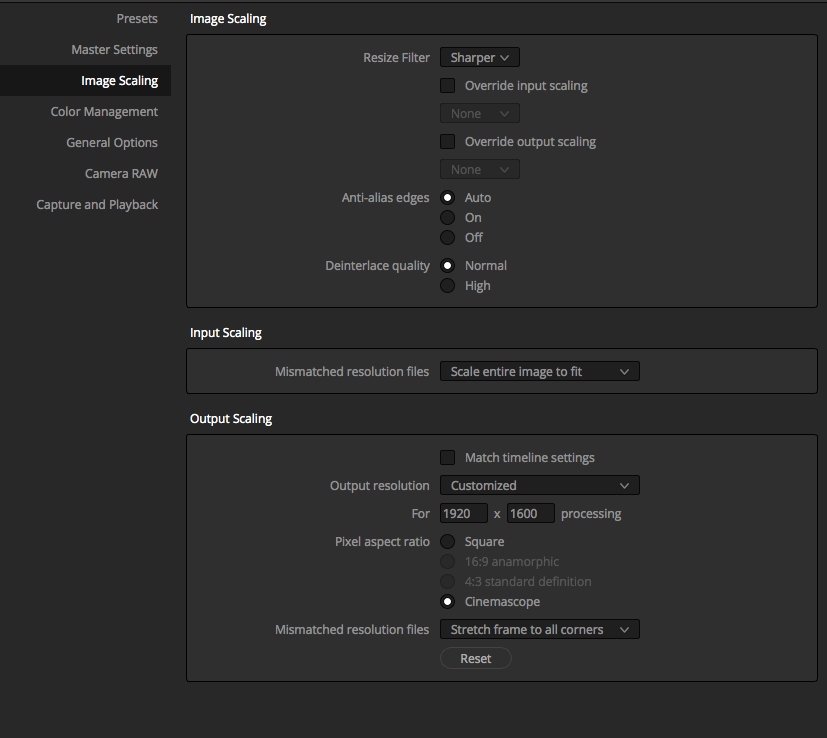Click the output width field 1920
The height and width of the screenshot is (738, 827).
click(x=464, y=513)
